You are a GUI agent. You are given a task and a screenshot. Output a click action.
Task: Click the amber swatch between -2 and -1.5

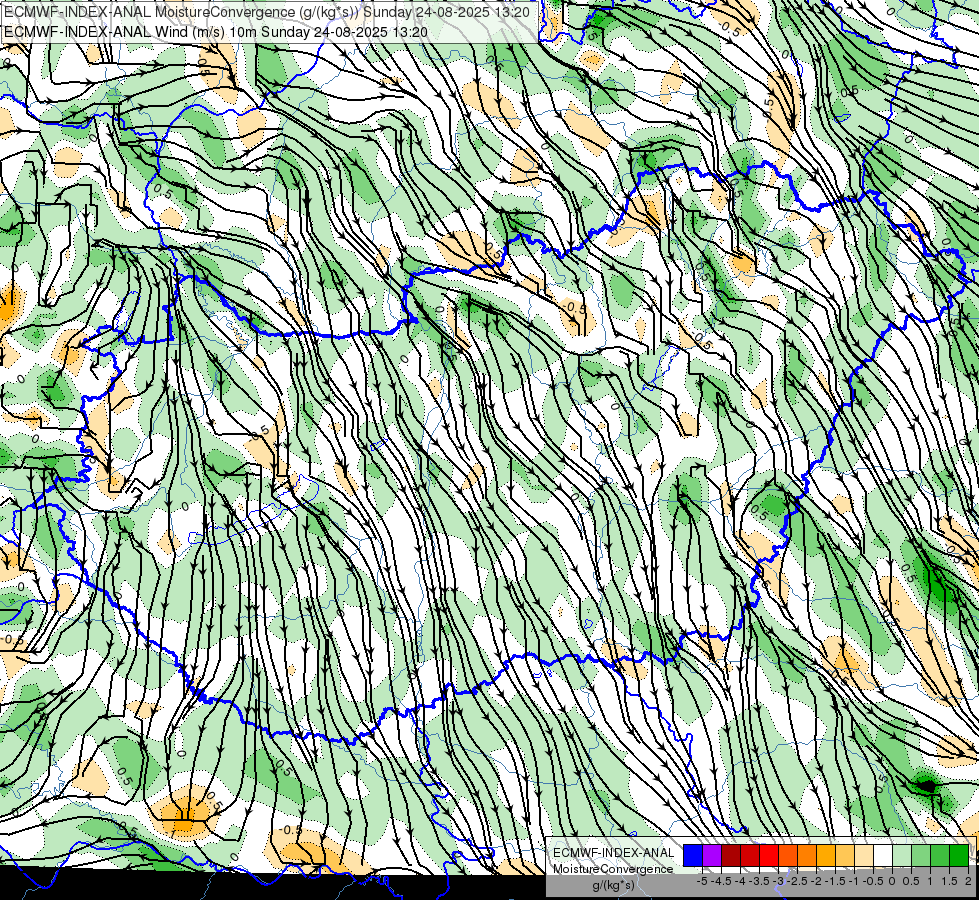(x=826, y=856)
